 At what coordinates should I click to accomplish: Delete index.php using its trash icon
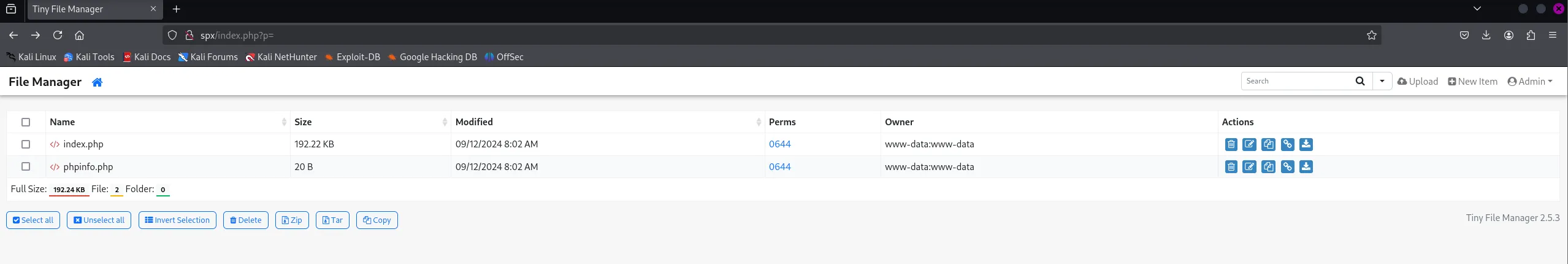click(1231, 144)
